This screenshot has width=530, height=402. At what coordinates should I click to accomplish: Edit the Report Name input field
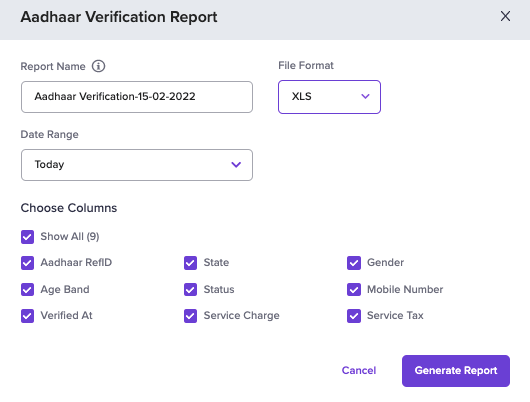click(137, 97)
